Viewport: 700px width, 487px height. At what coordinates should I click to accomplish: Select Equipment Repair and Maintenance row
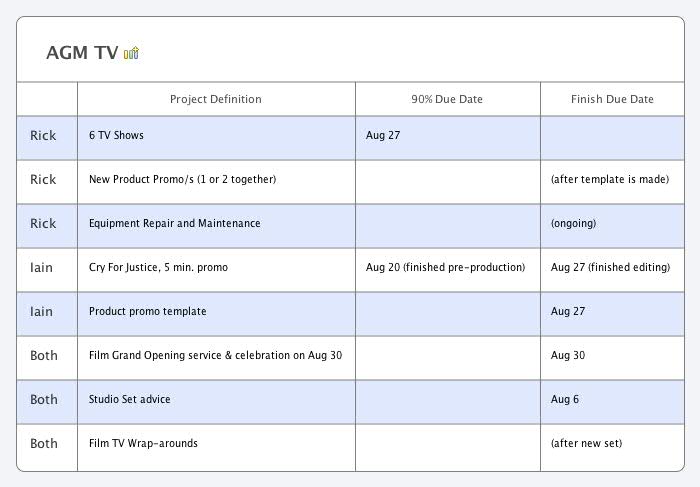point(174,223)
